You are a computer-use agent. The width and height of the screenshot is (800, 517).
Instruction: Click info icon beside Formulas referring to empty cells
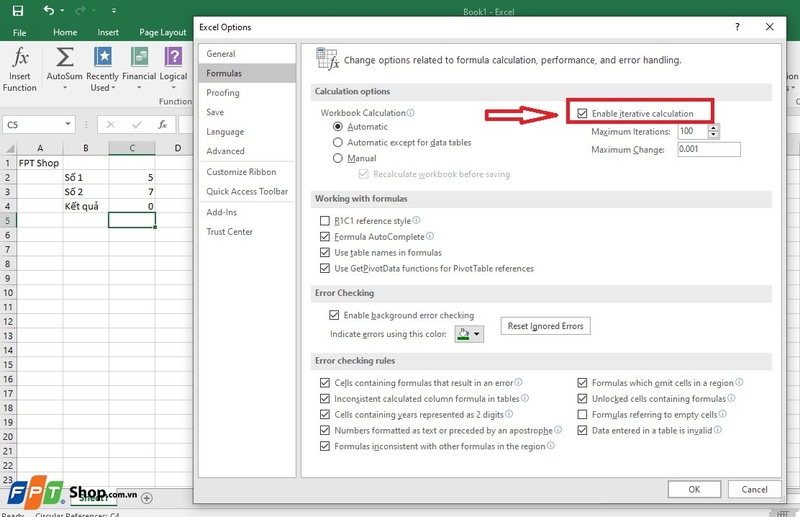point(723,413)
